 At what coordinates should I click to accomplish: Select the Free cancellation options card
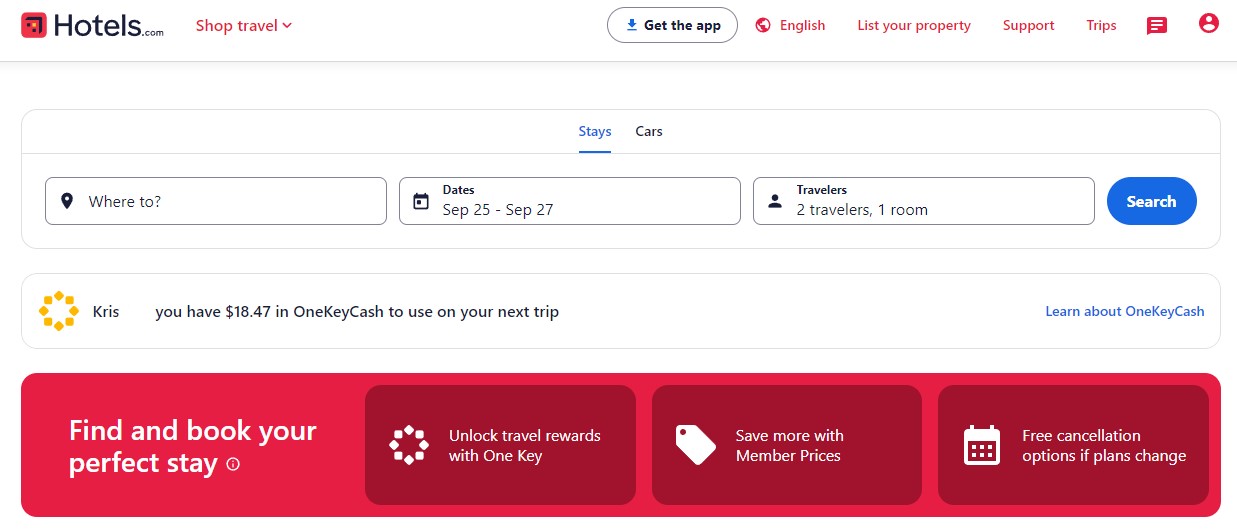tap(1073, 445)
